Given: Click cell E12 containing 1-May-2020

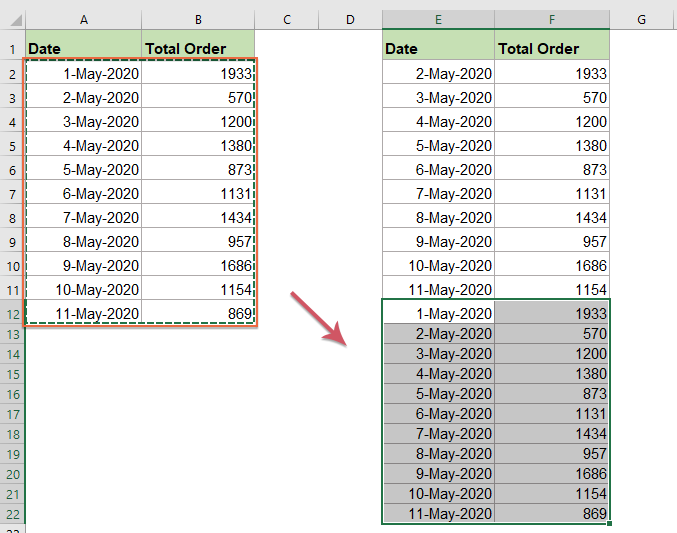Looking at the screenshot, I should 438,313.
